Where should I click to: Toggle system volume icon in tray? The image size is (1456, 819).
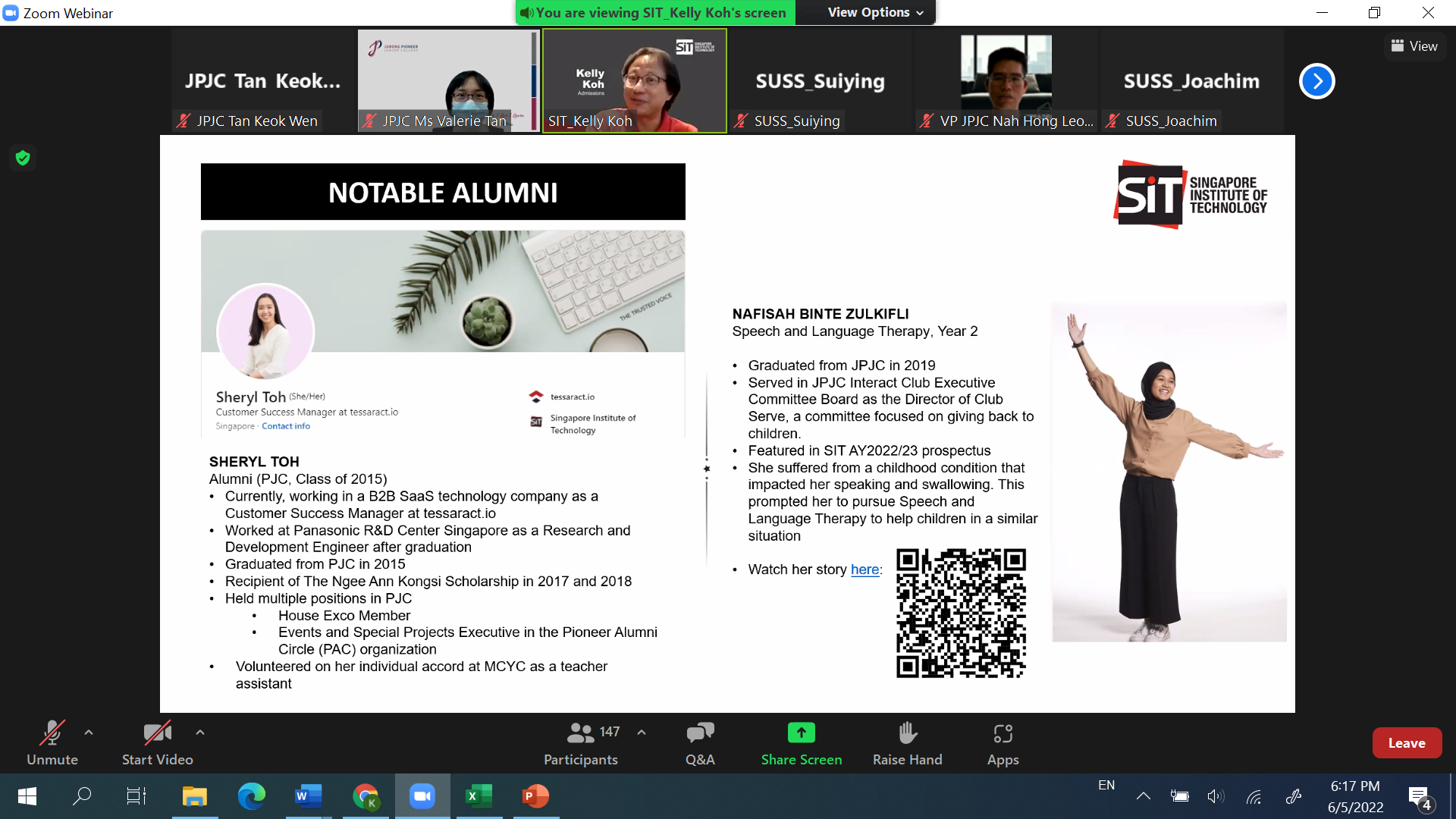pyautogui.click(x=1215, y=795)
